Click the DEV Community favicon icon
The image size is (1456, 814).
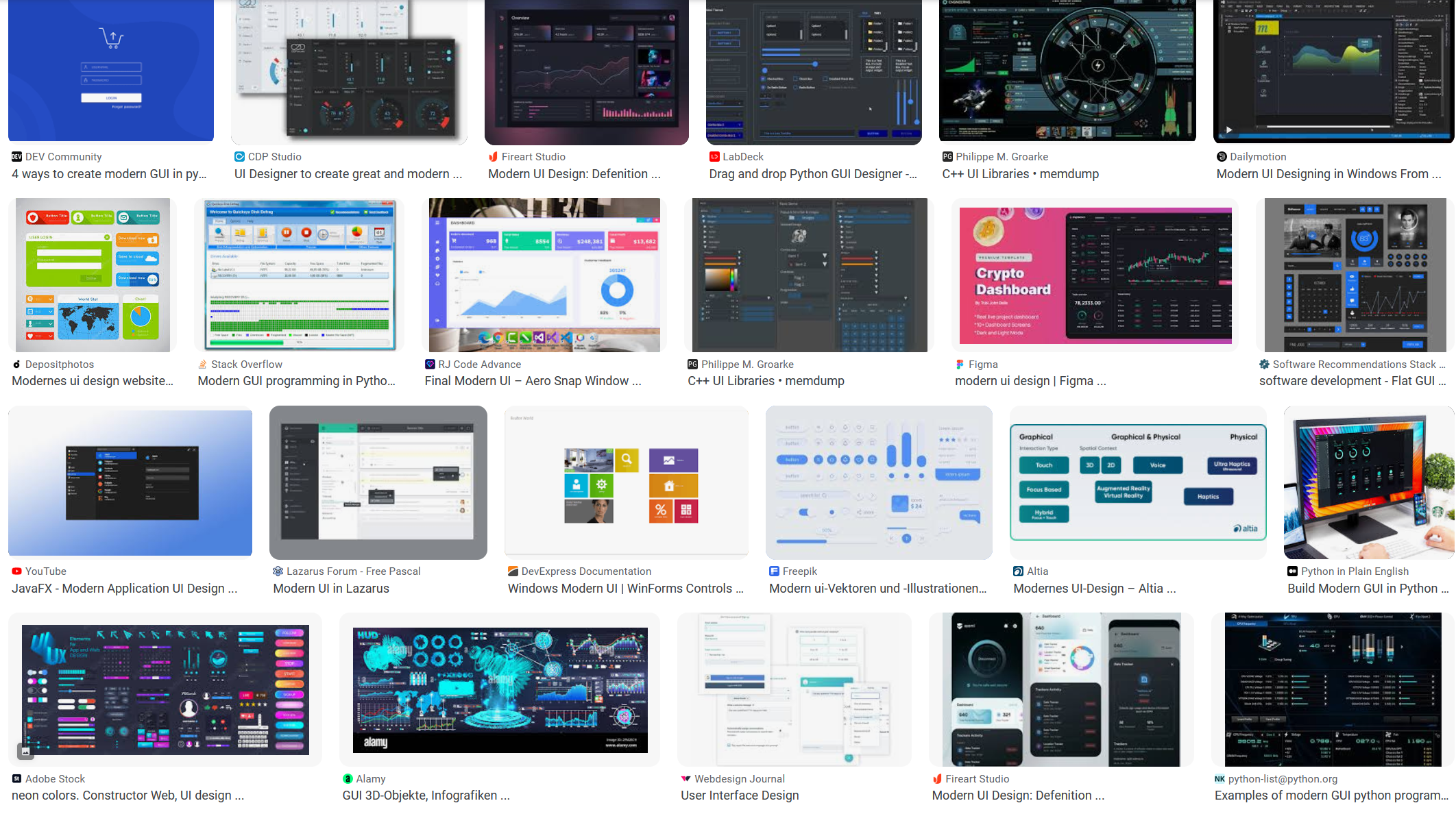coord(16,157)
